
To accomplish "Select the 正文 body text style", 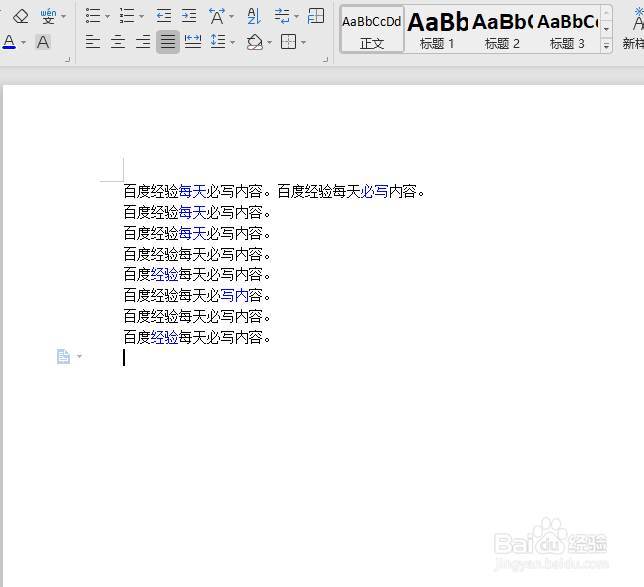I will click(x=372, y=29).
